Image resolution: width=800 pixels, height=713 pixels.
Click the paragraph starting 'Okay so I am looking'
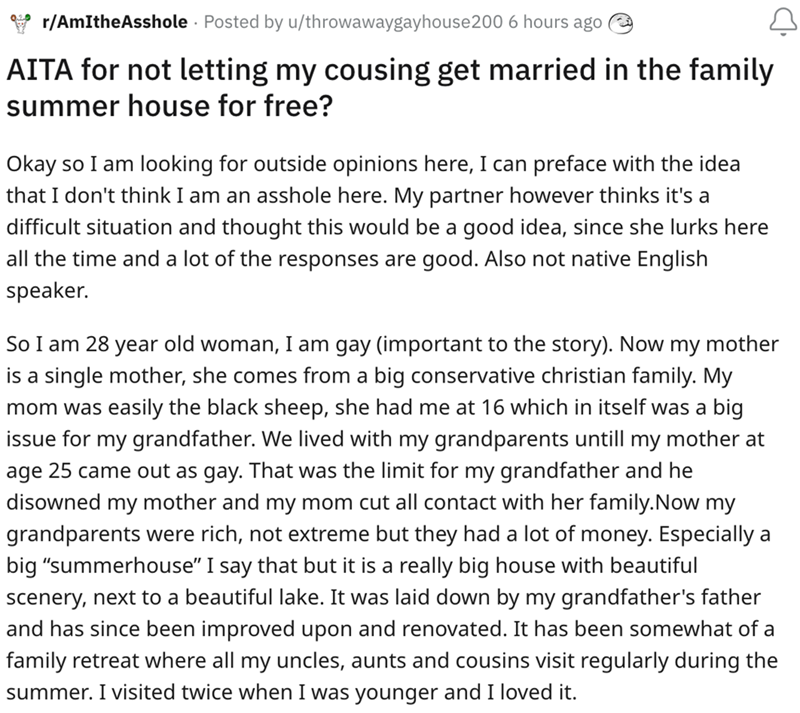[390, 227]
